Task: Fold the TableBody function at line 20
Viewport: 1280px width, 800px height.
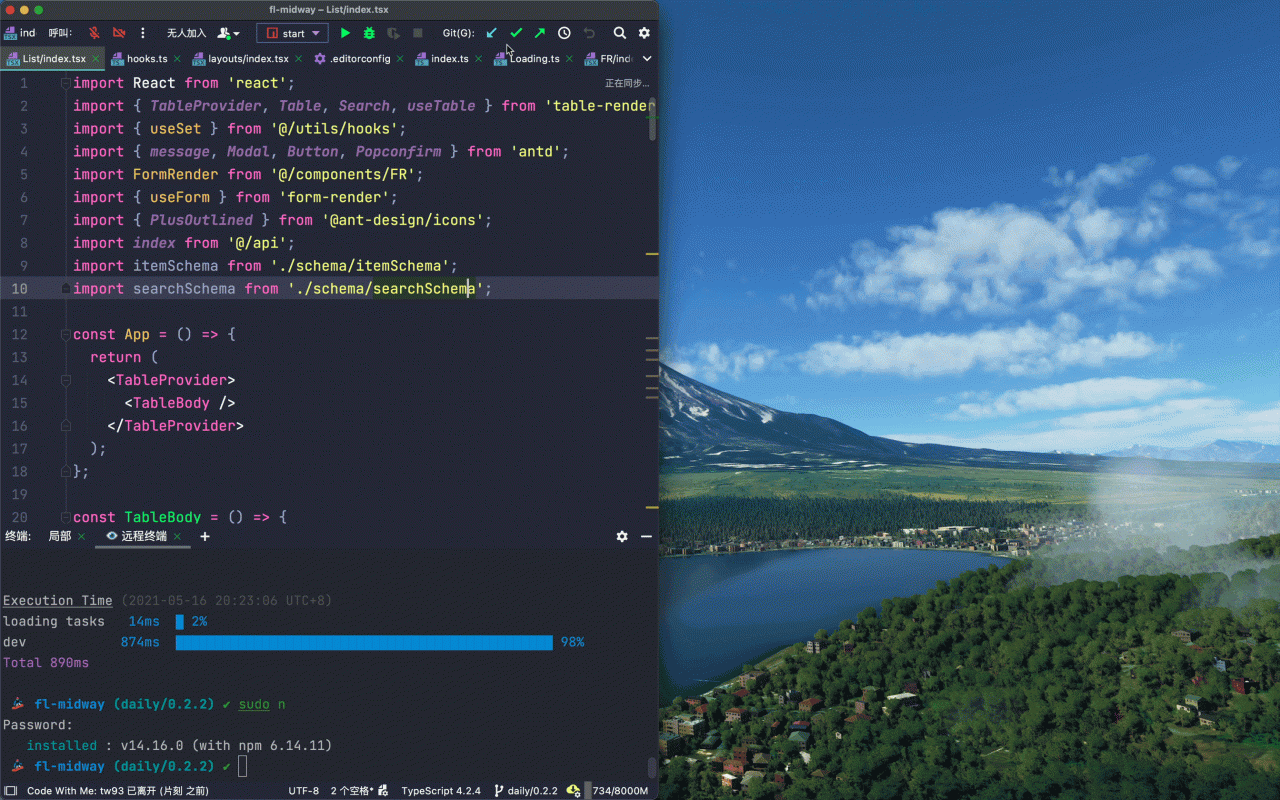Action: (x=66, y=517)
